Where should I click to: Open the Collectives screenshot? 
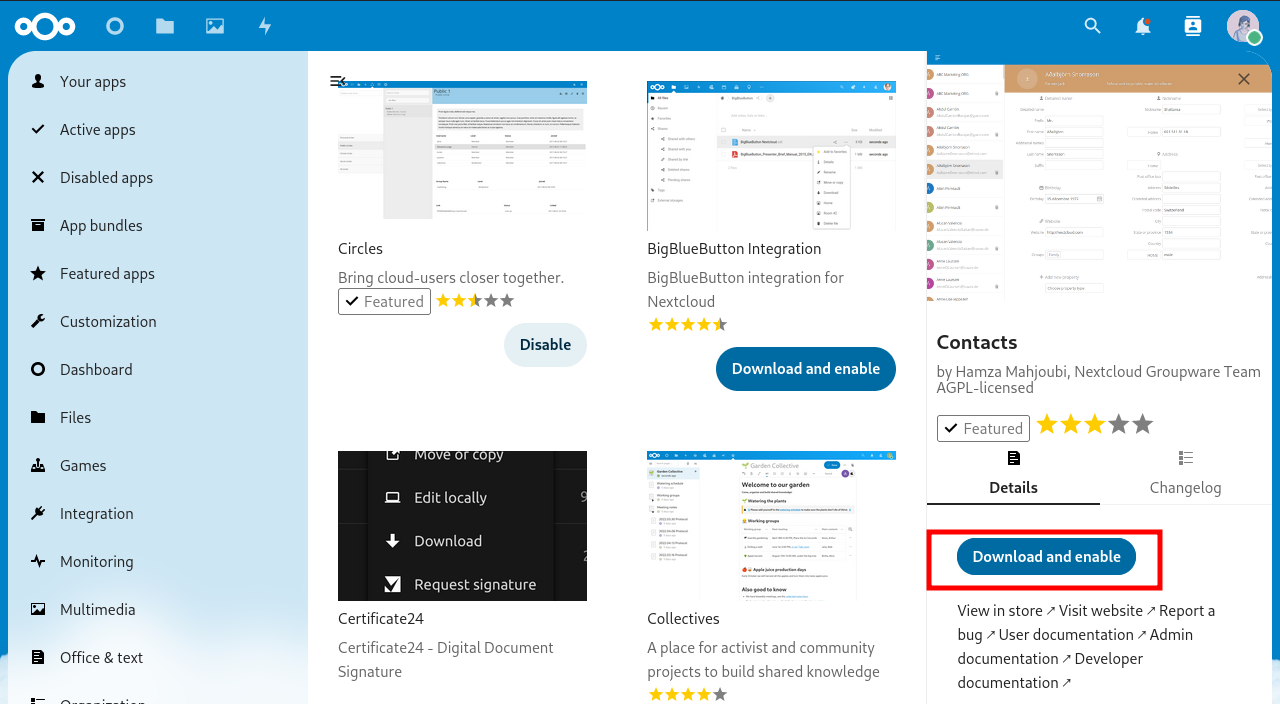coord(771,526)
